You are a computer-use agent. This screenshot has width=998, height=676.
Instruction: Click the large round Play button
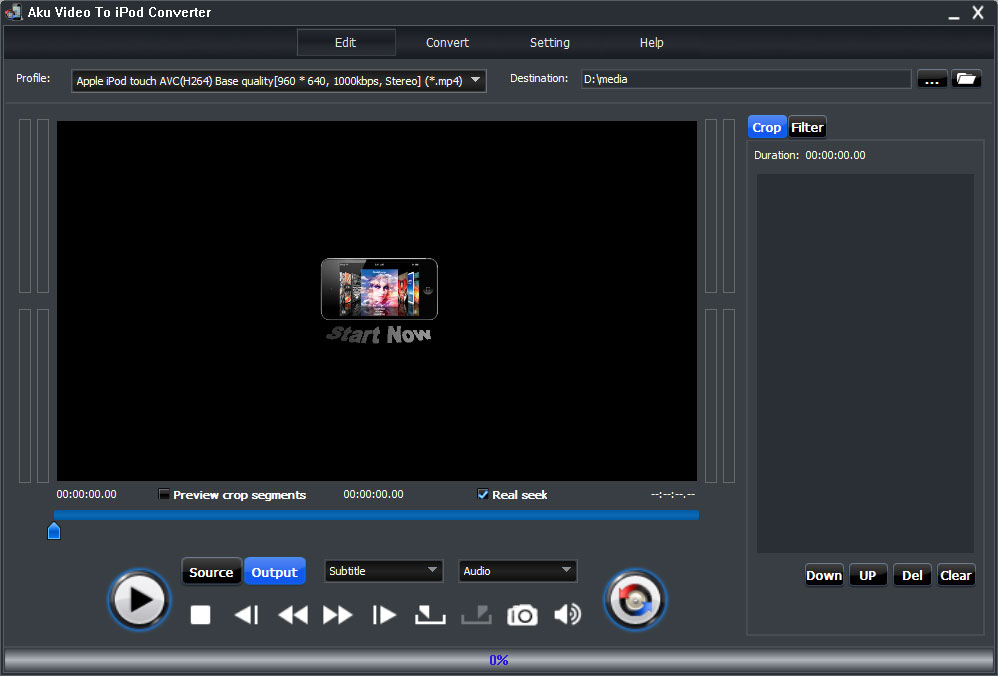pyautogui.click(x=140, y=600)
